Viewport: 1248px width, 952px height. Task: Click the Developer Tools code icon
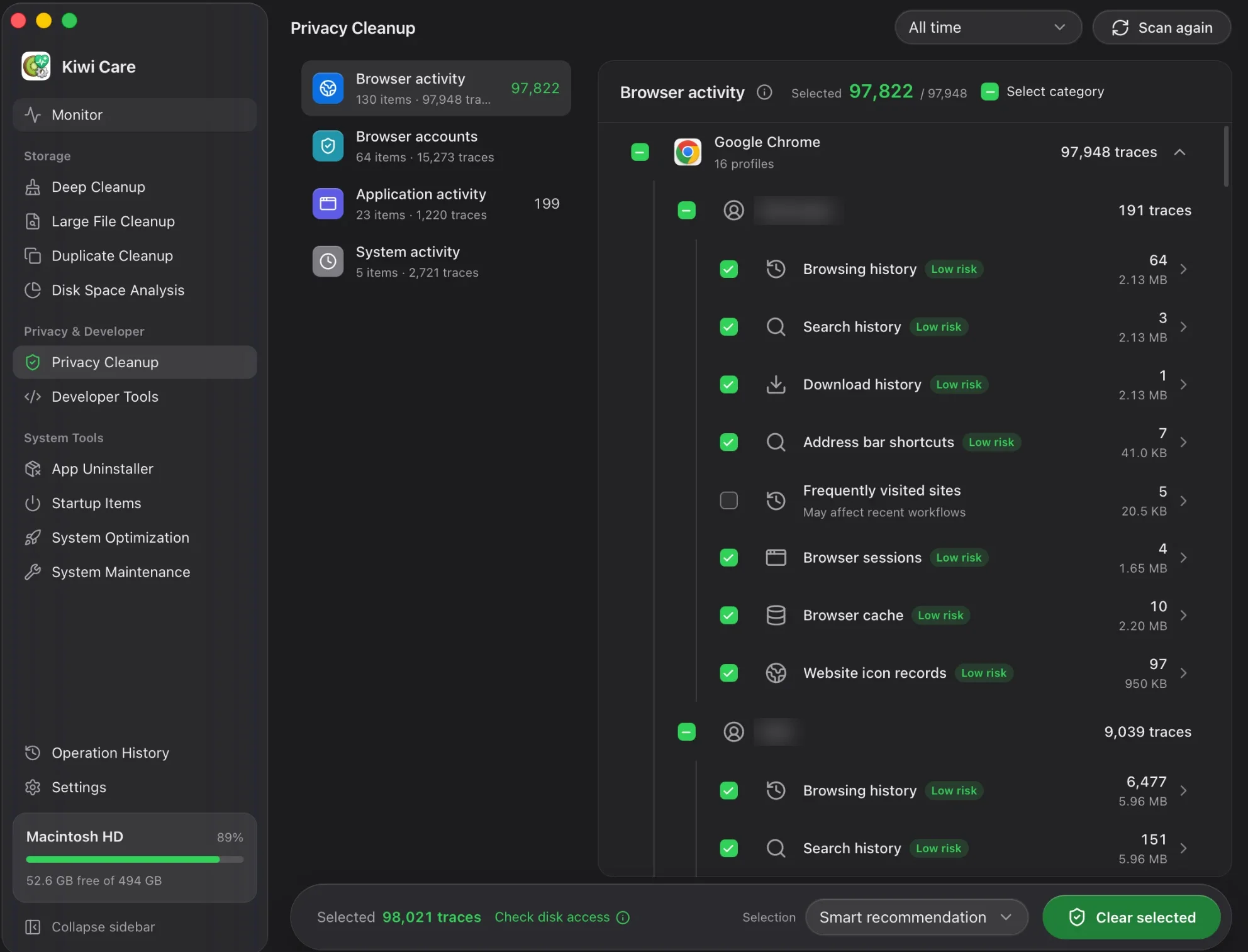point(33,397)
